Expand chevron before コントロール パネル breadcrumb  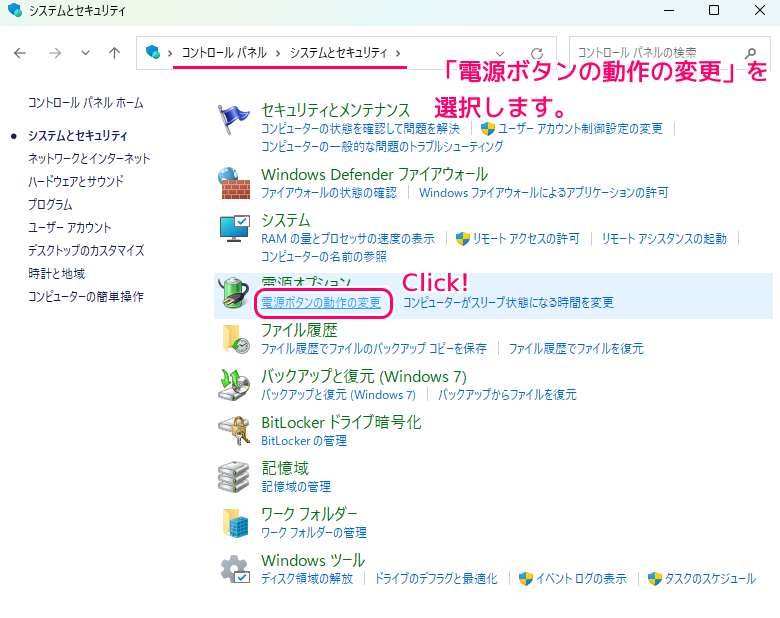(x=170, y=53)
